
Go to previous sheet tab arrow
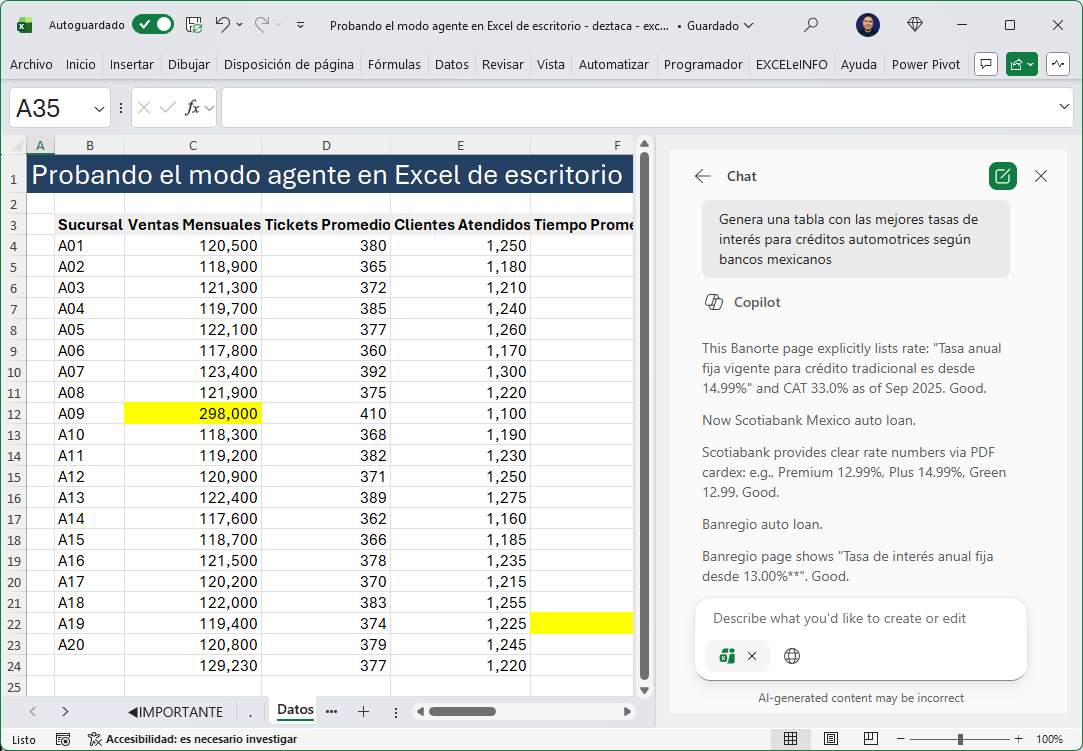32,712
